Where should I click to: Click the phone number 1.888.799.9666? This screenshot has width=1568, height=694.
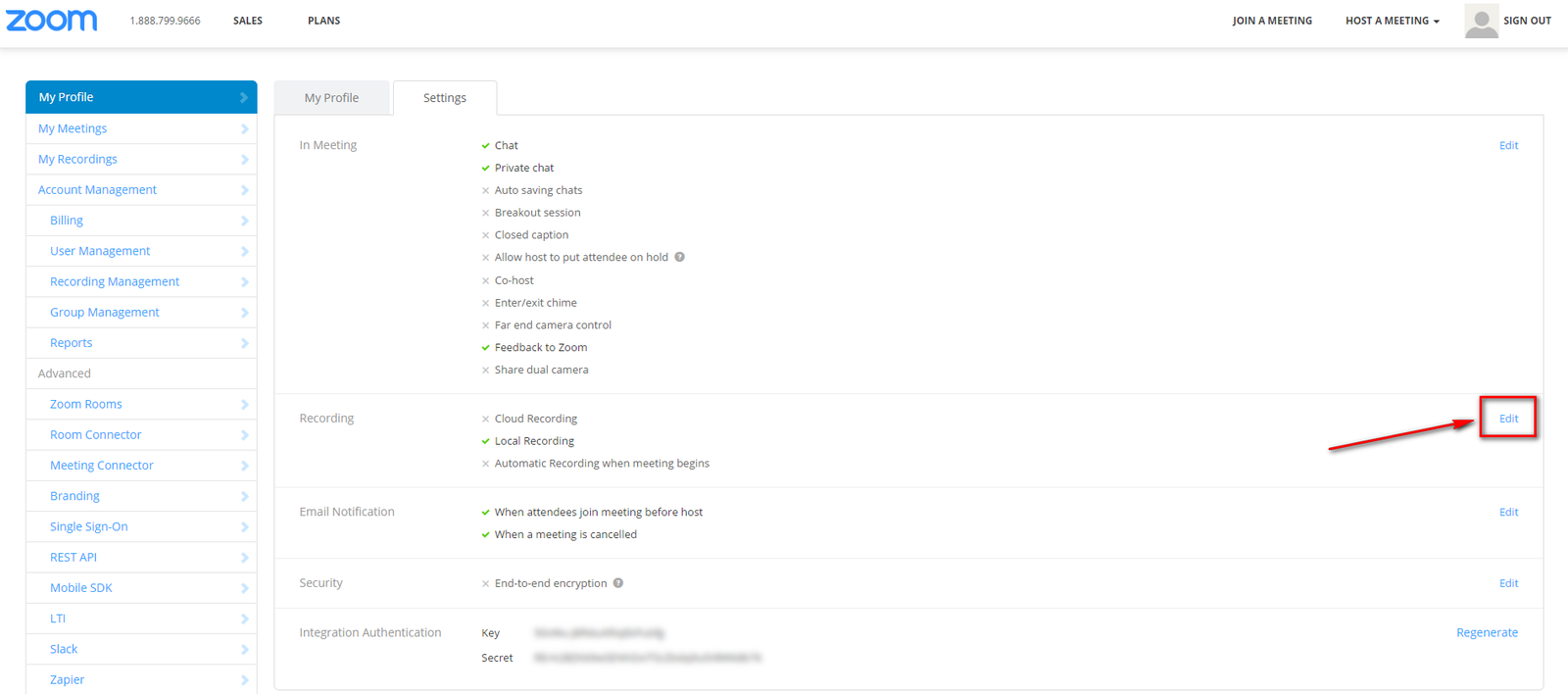(x=165, y=21)
